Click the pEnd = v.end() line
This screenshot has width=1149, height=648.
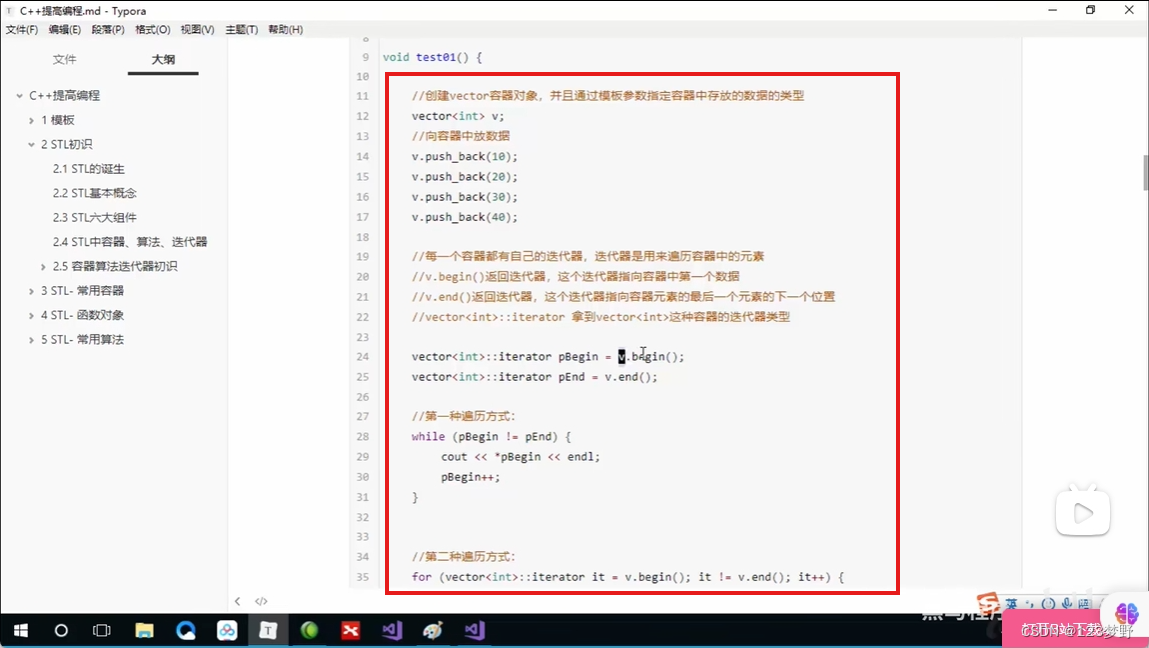click(x=534, y=377)
